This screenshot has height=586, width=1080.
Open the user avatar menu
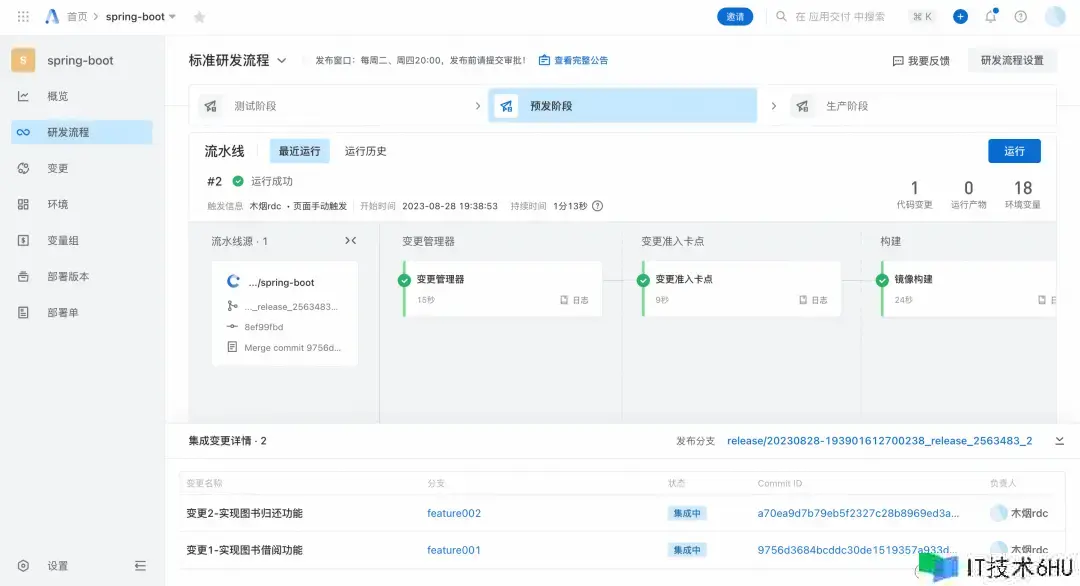coord(1055,16)
